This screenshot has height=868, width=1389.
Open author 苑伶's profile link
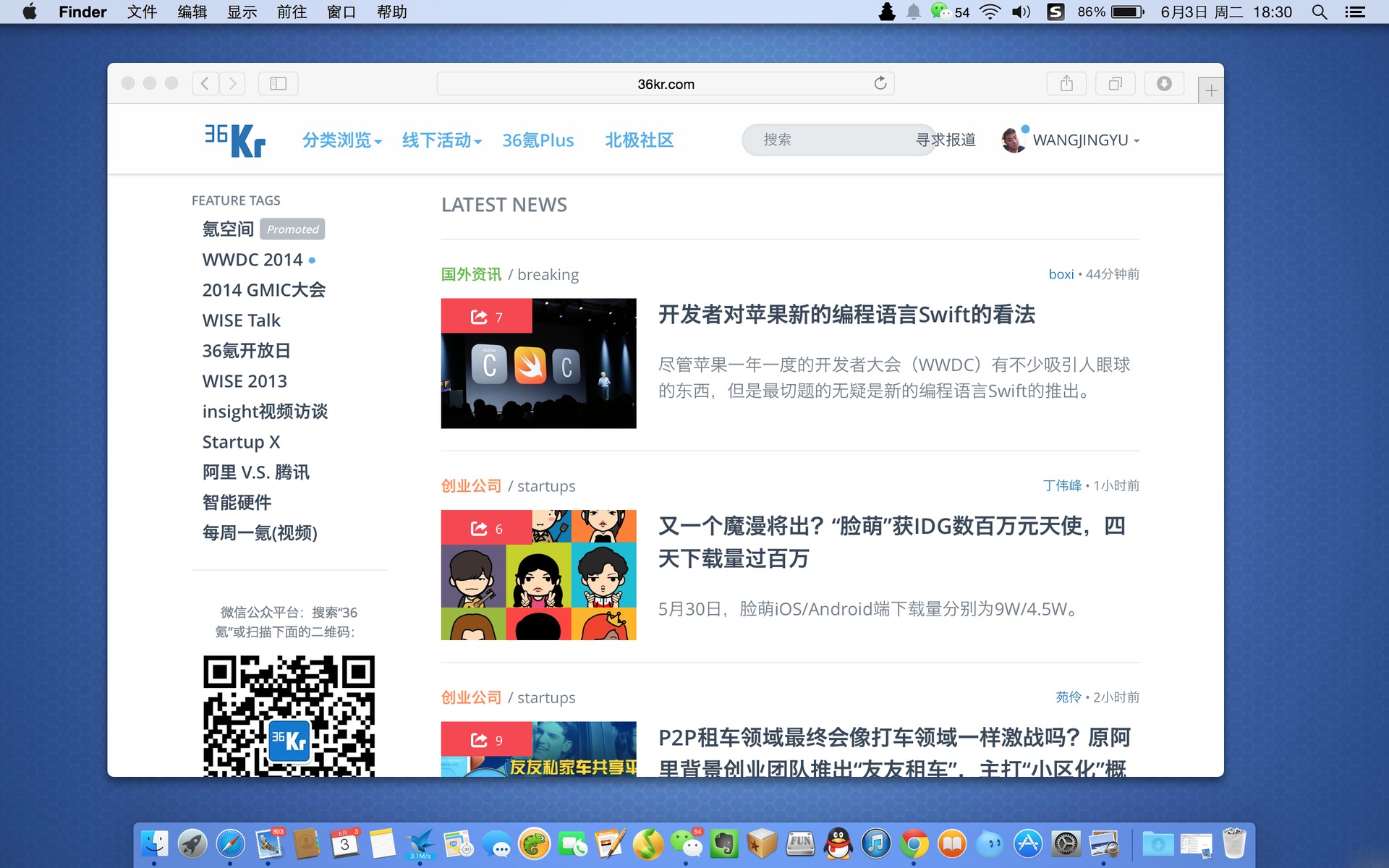pos(1068,697)
